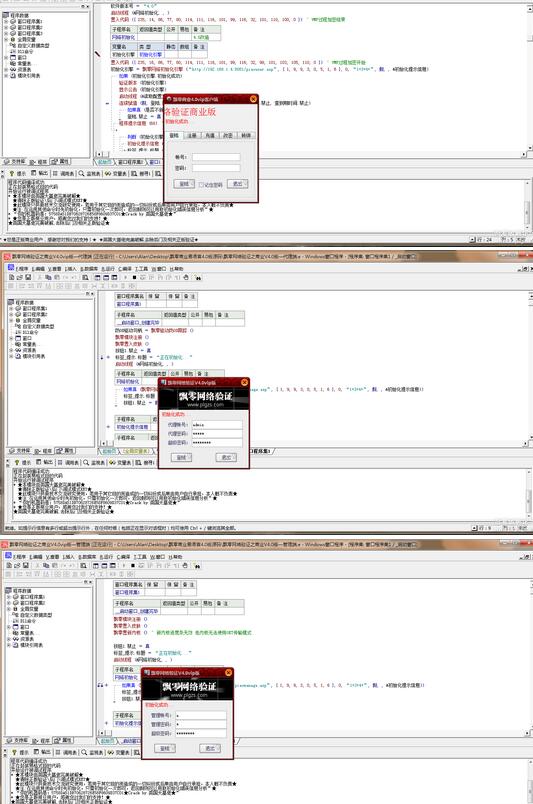This screenshot has height=804, width=533.
Task: Close the middle 飘零网络验证 agent dialog
Action: [x=245, y=382]
